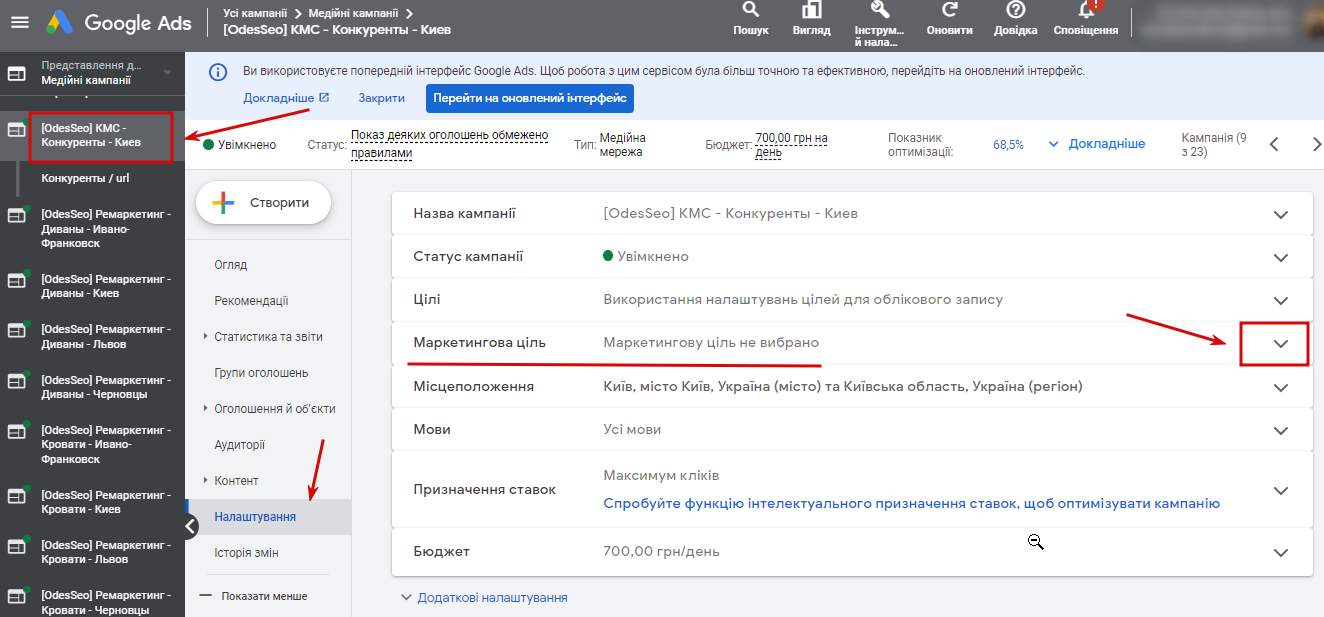This screenshot has height=617, width=1324.
Task: Go to next campaign arrow
Action: [x=1316, y=144]
